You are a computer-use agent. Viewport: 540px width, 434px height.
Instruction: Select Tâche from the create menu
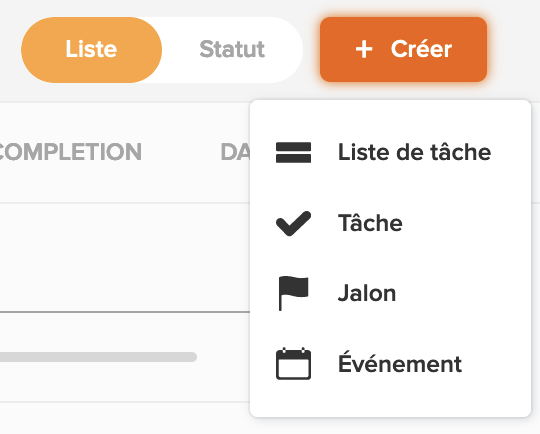point(391,223)
